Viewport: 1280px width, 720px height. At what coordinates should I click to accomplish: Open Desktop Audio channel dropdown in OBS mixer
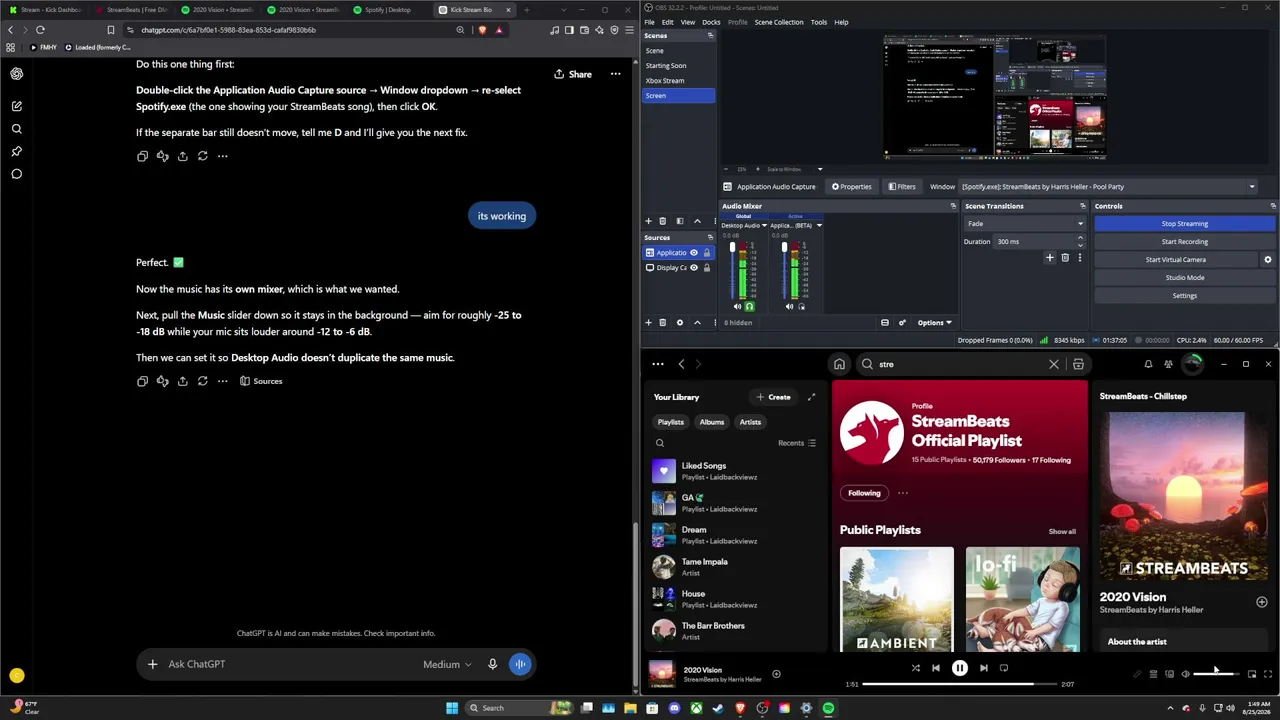(x=764, y=226)
